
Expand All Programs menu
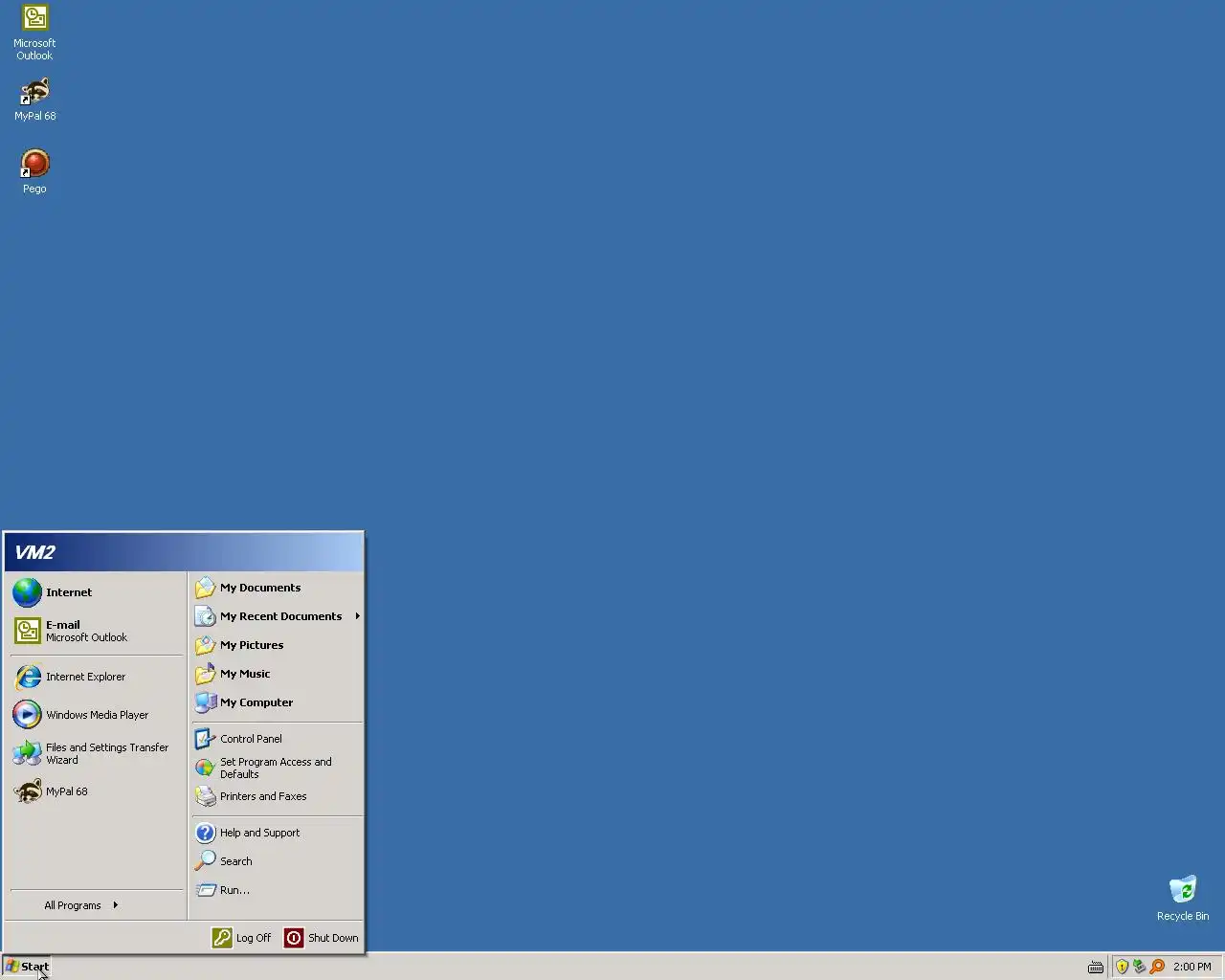pyautogui.click(x=96, y=905)
